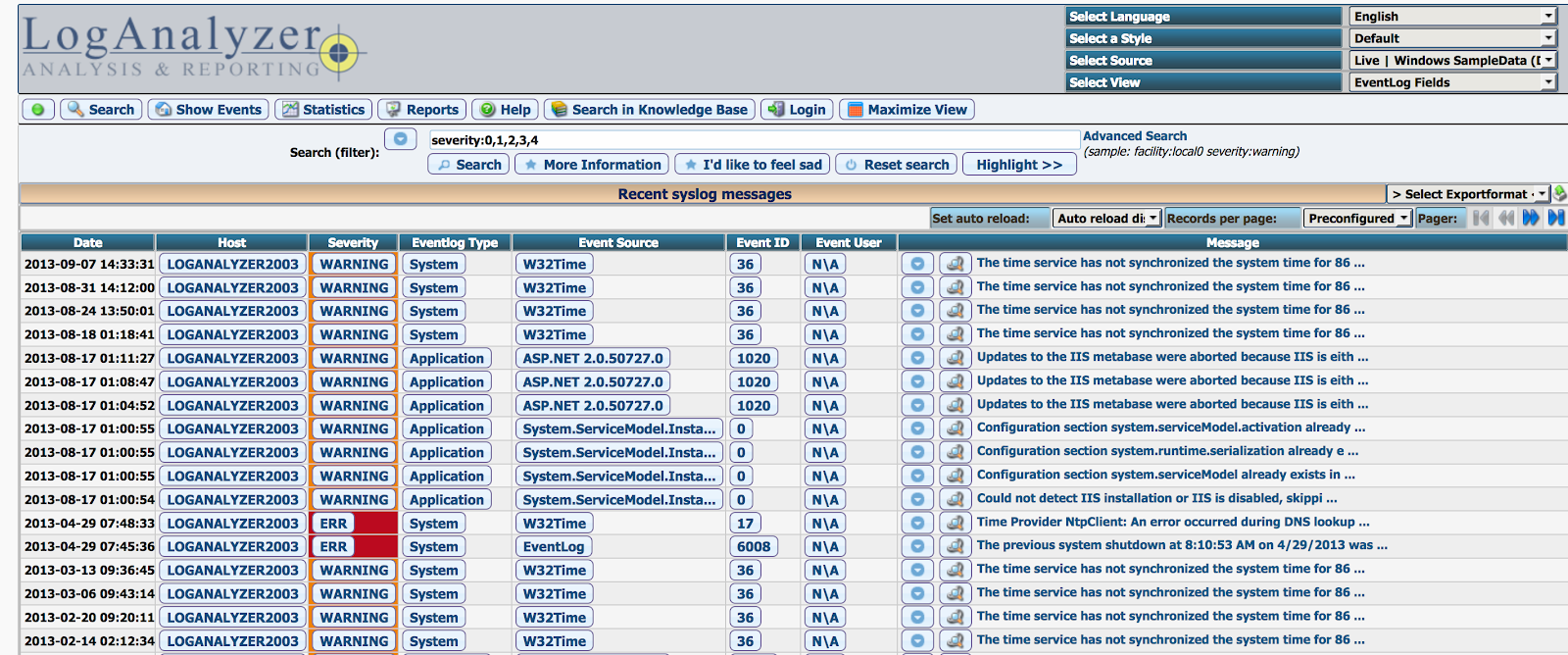The image size is (1568, 655).
Task: Go to the next page in pager
Action: (1531, 218)
